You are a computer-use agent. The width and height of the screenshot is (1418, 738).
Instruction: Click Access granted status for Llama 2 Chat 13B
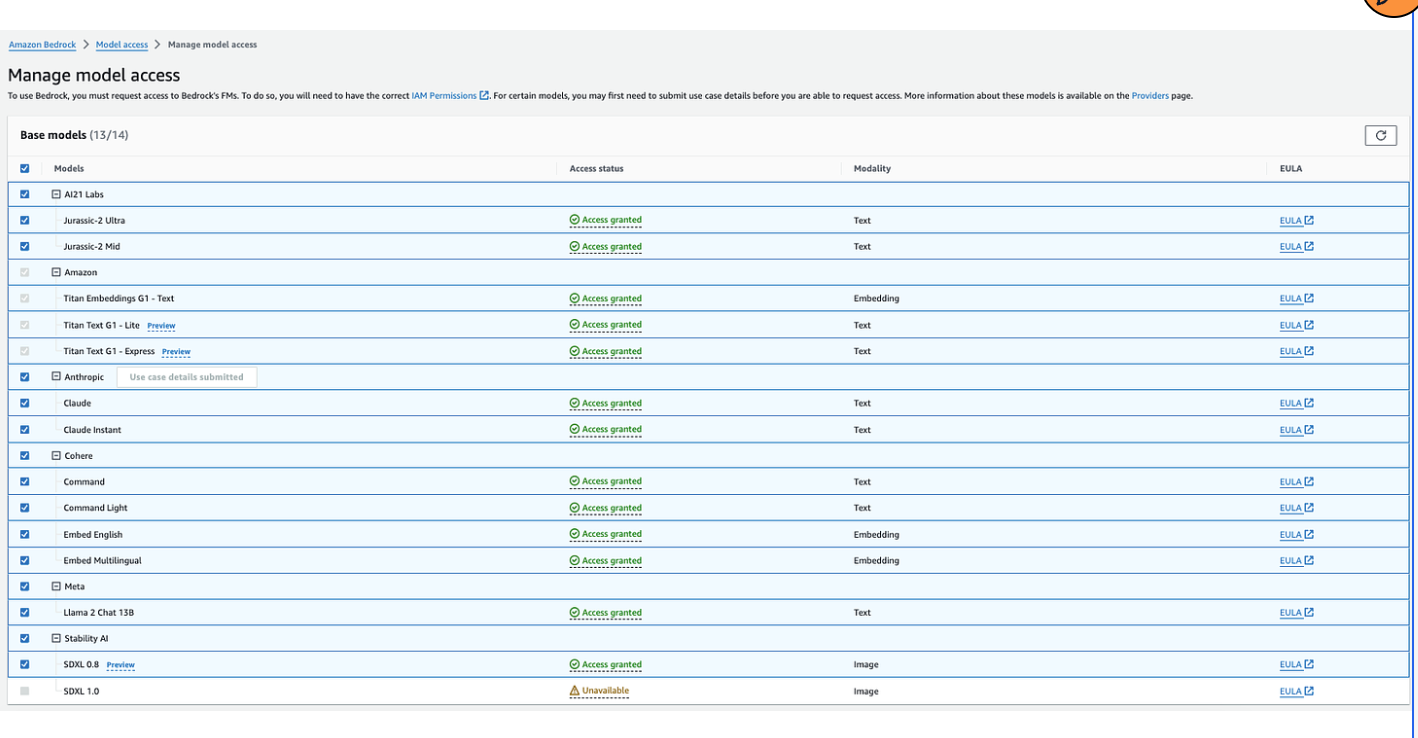[x=606, y=612]
